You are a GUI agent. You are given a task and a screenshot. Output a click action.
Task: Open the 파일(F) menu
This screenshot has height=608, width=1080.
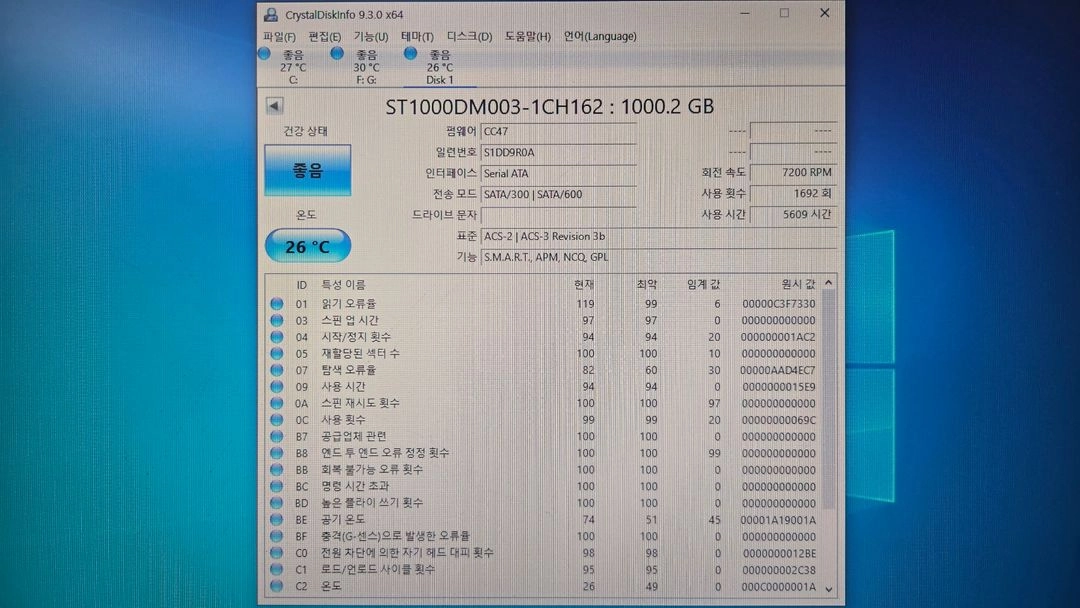[279, 36]
